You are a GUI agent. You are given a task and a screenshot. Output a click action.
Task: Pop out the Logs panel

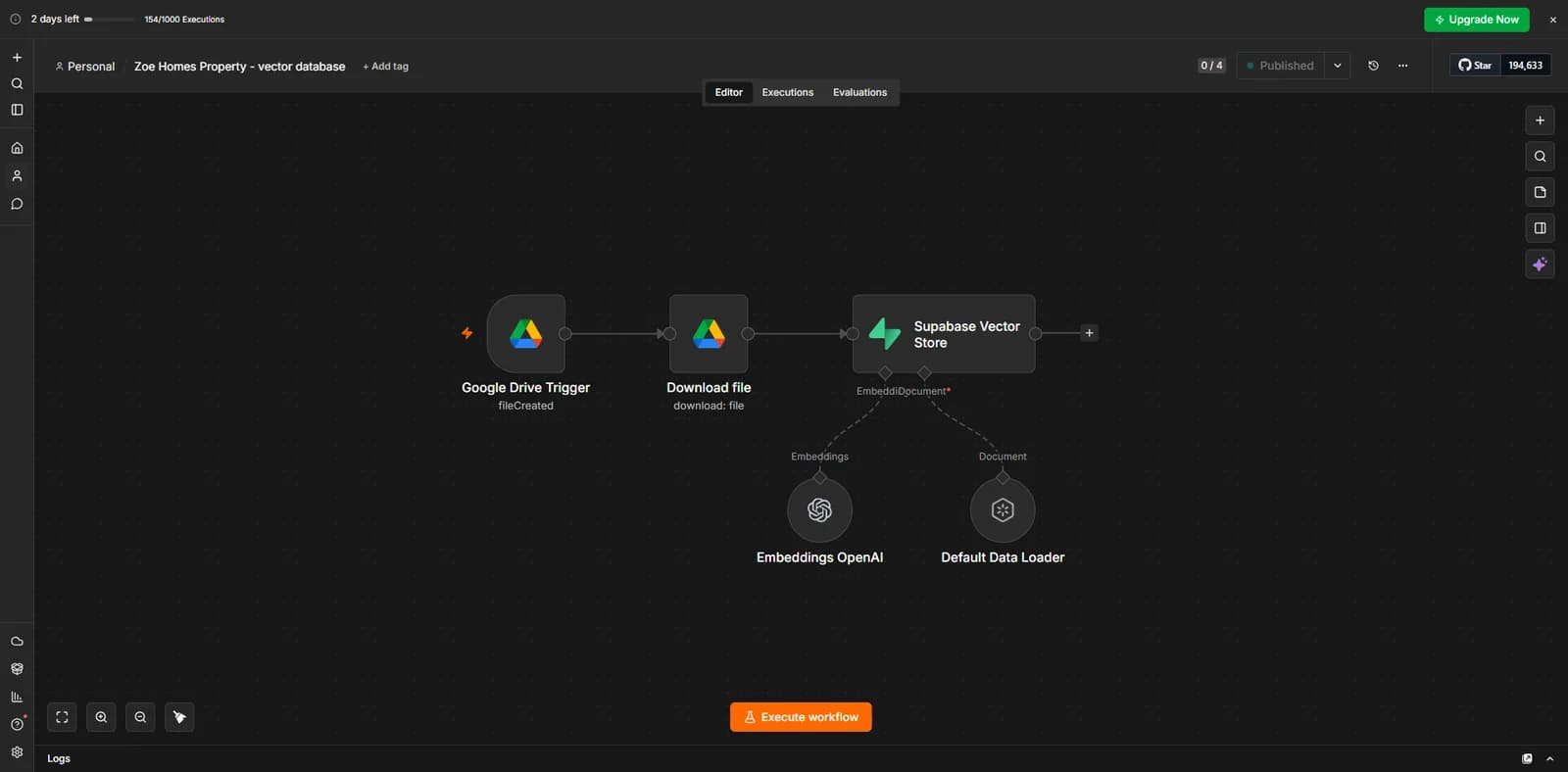click(x=1527, y=758)
